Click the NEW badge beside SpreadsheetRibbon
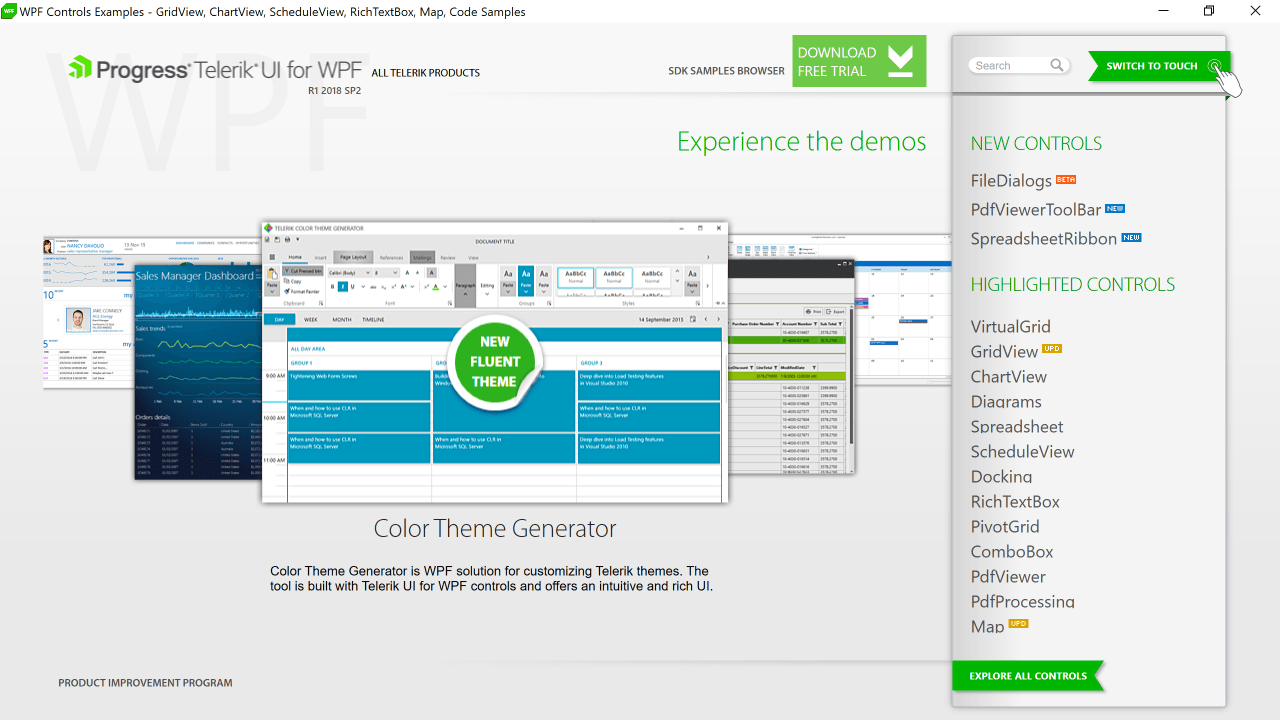The image size is (1280, 720). (x=1131, y=237)
